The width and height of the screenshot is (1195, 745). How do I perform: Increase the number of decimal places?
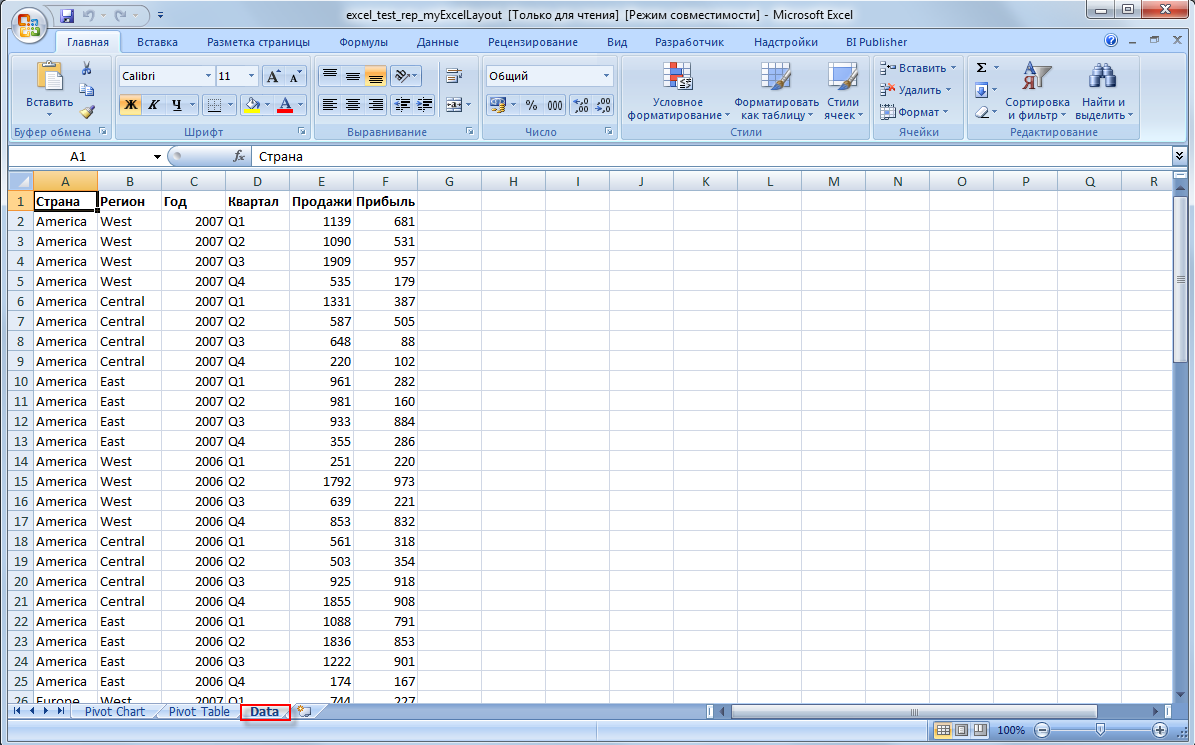(581, 104)
